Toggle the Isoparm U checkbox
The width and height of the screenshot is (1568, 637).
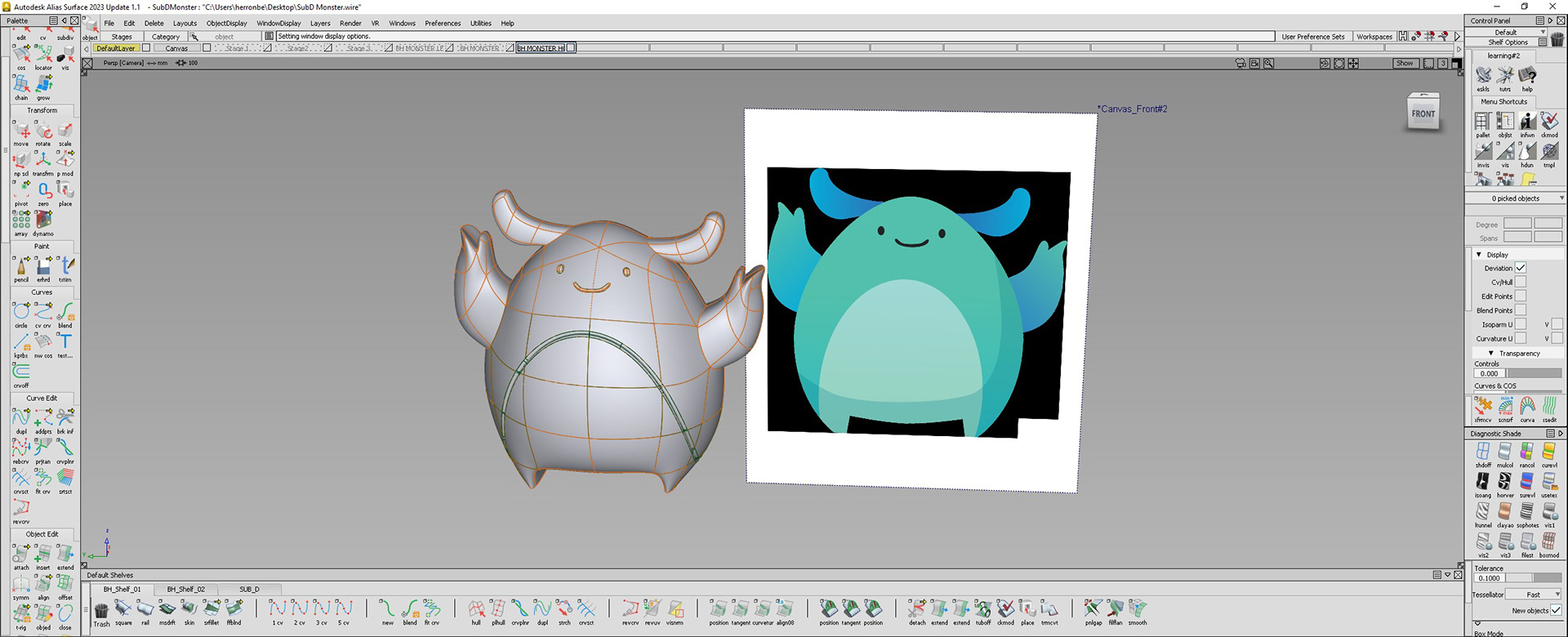click(x=1521, y=324)
